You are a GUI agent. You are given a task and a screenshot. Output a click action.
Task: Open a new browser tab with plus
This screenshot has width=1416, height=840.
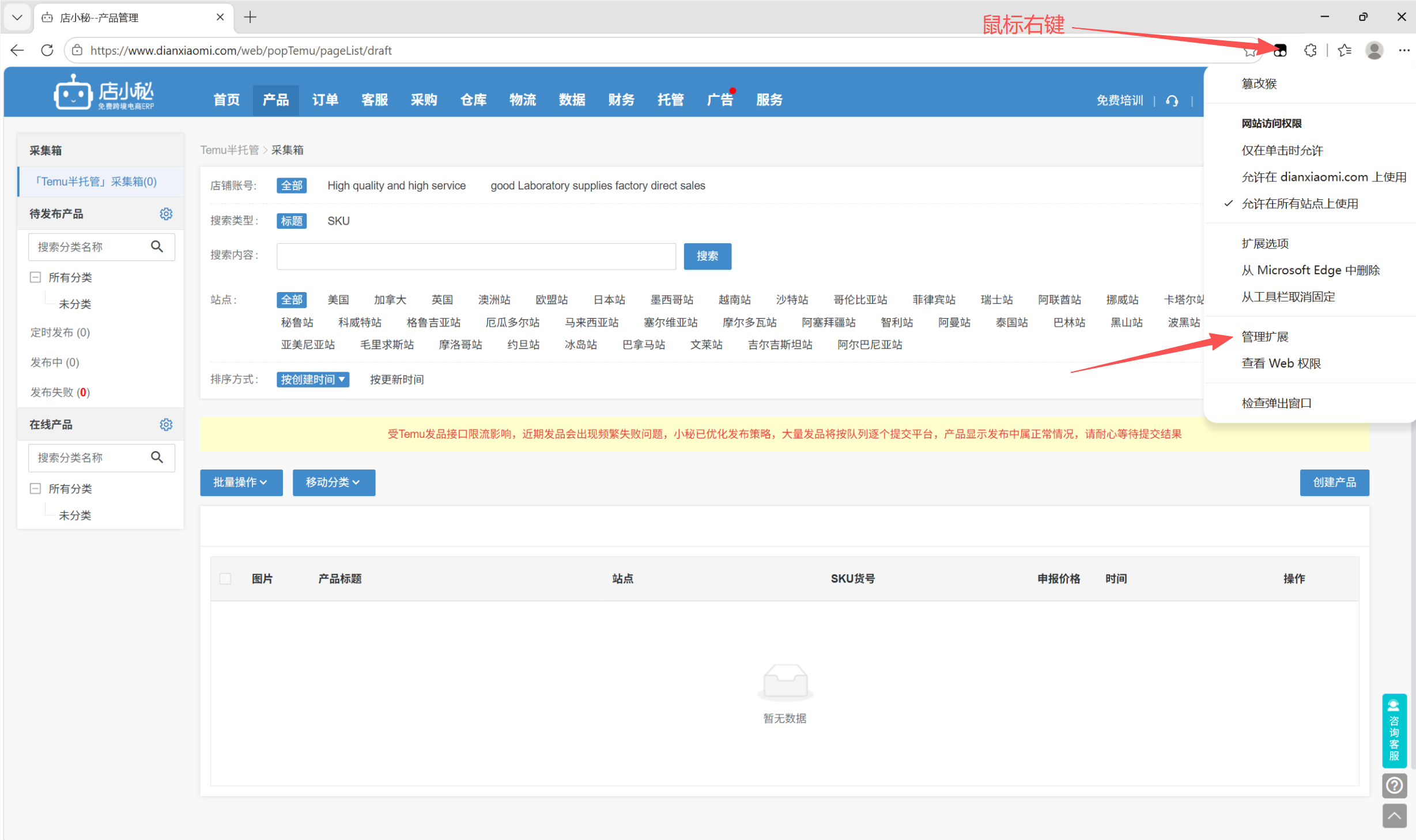click(250, 17)
